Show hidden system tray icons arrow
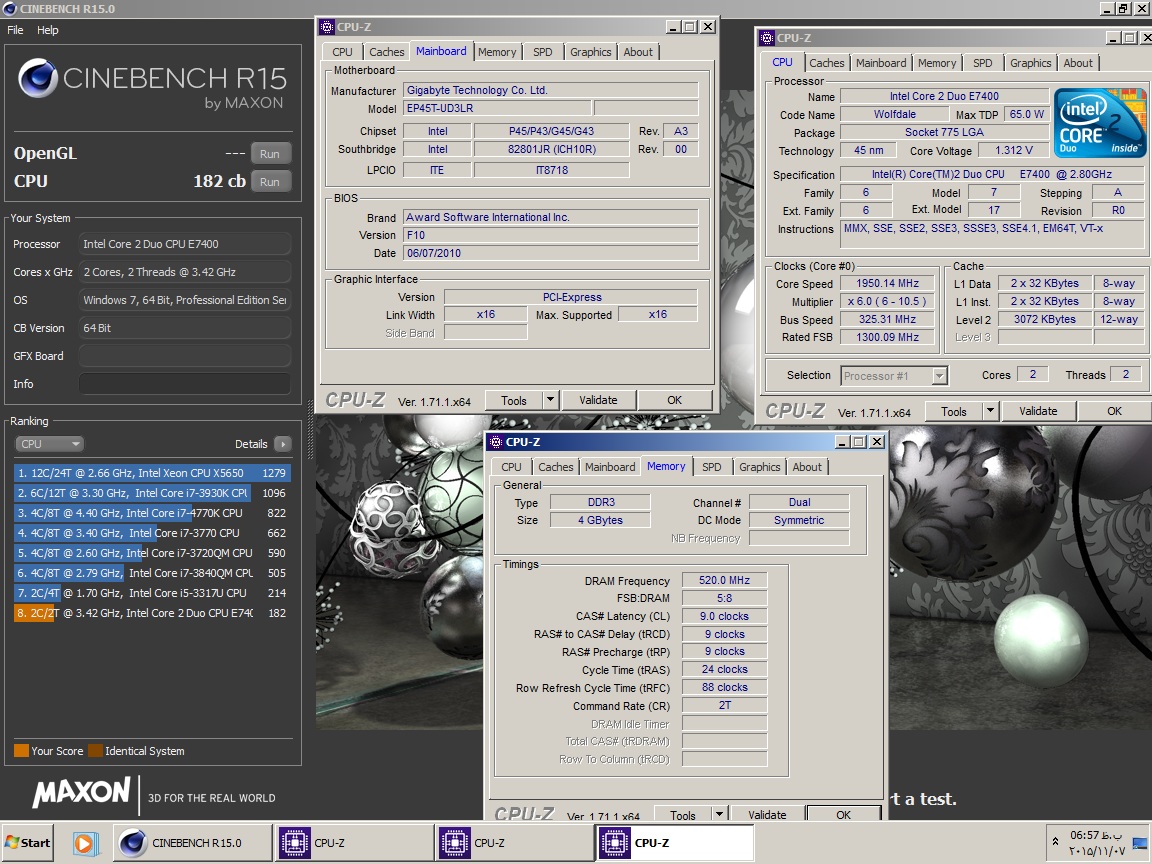 [1056, 842]
